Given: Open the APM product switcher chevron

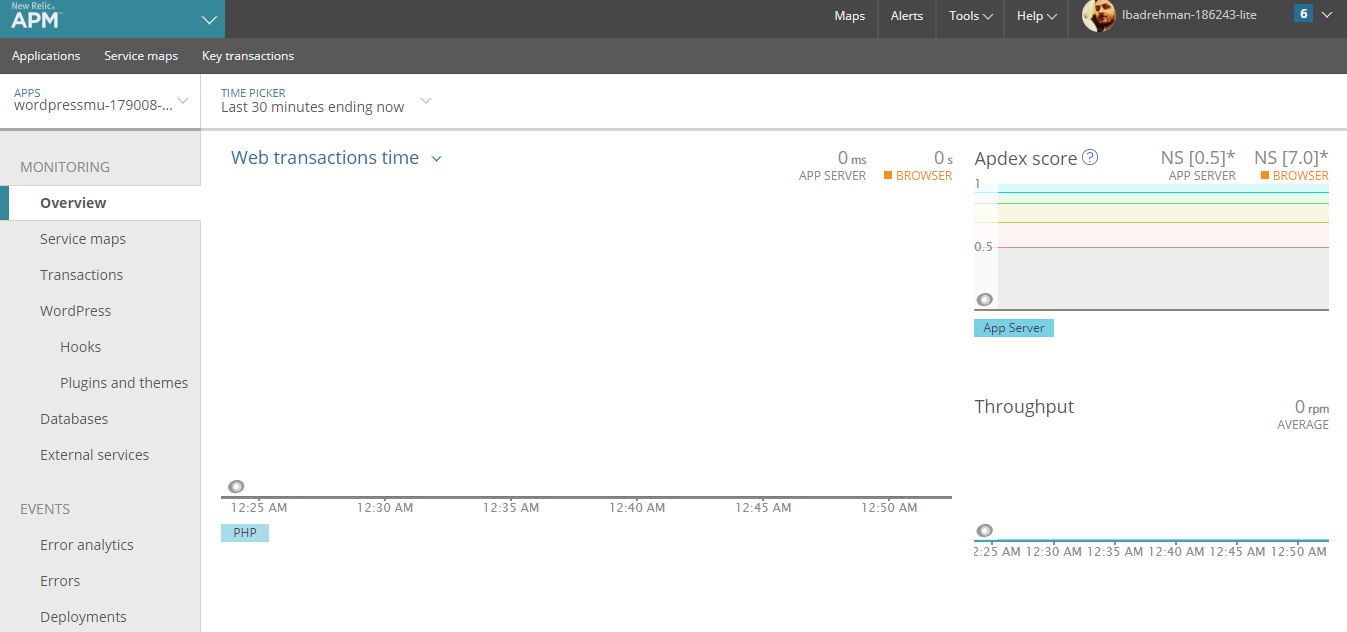Looking at the screenshot, I should click(208, 19).
